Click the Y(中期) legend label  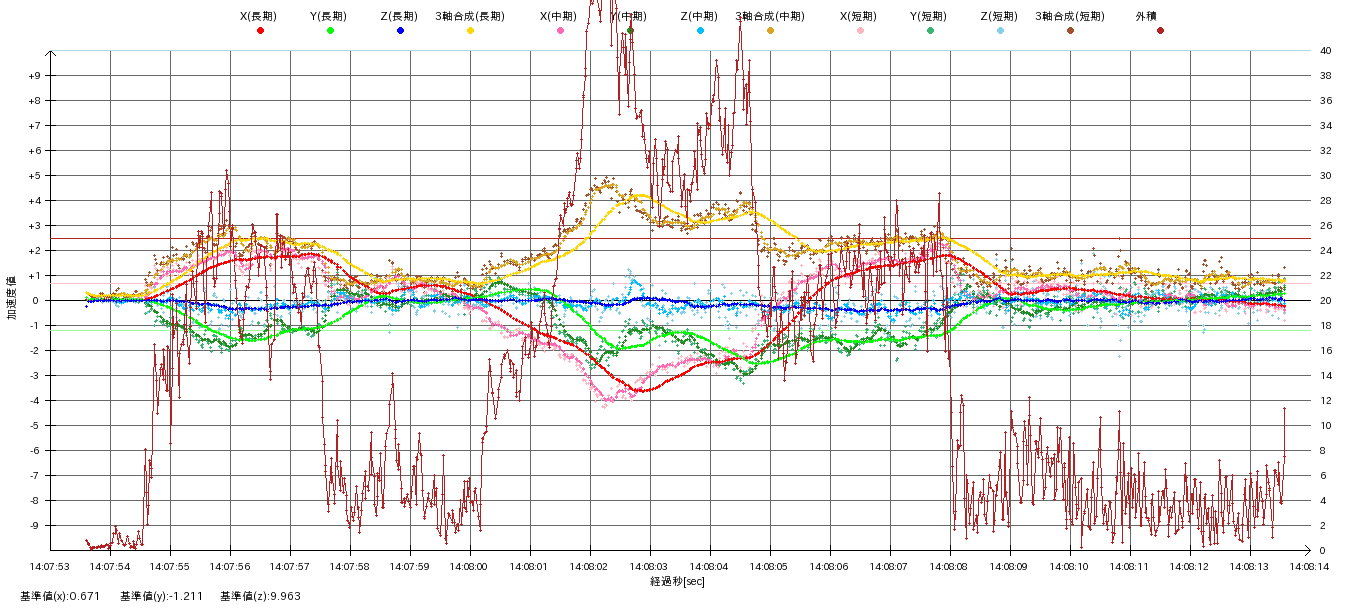[x=630, y=16]
